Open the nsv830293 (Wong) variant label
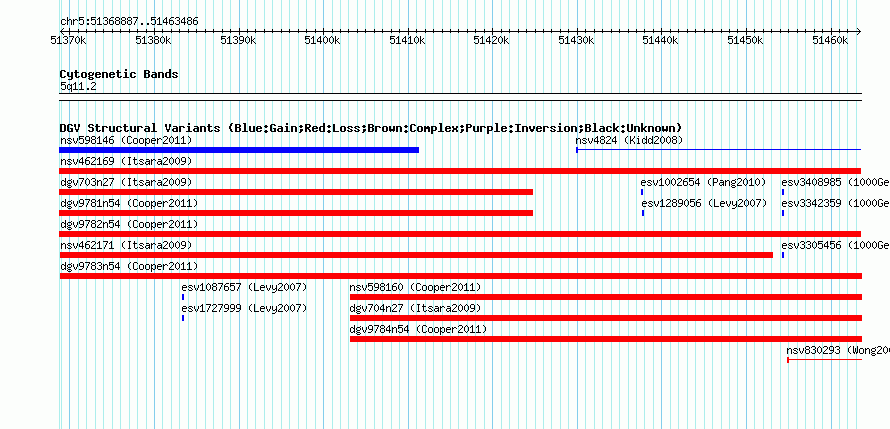890x429 pixels. tap(838, 350)
